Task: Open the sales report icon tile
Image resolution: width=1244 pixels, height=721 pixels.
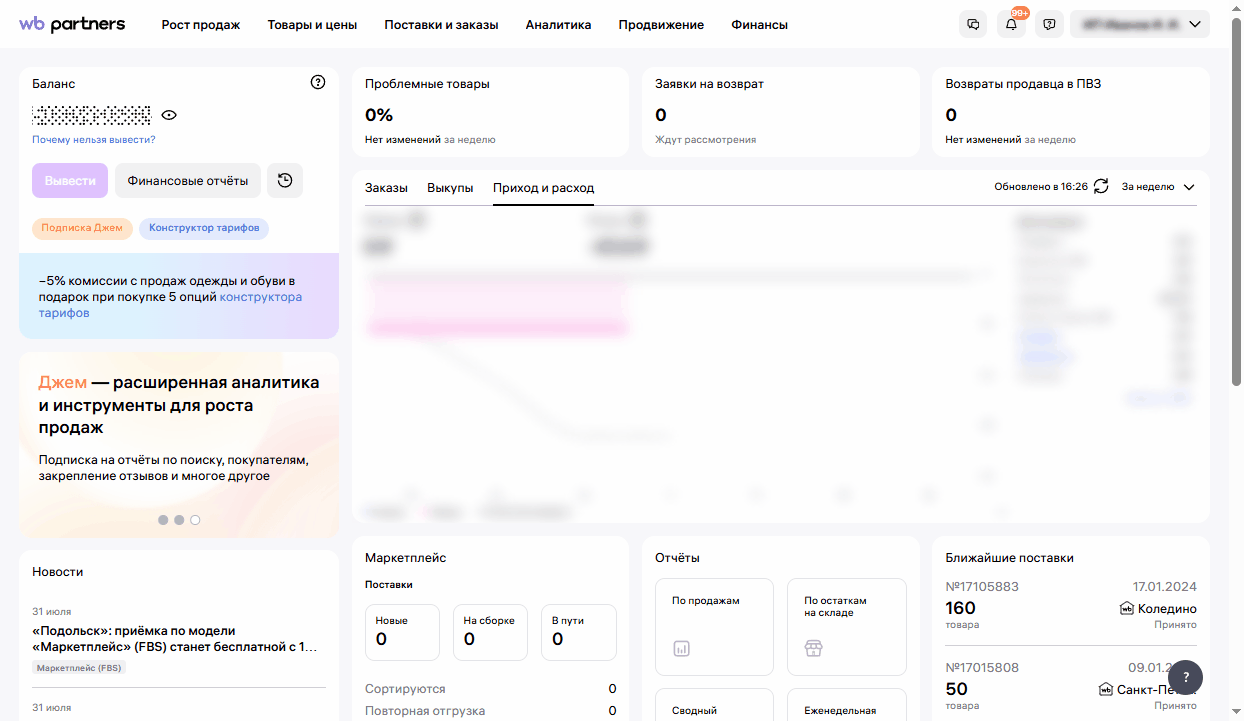Action: pos(714,626)
